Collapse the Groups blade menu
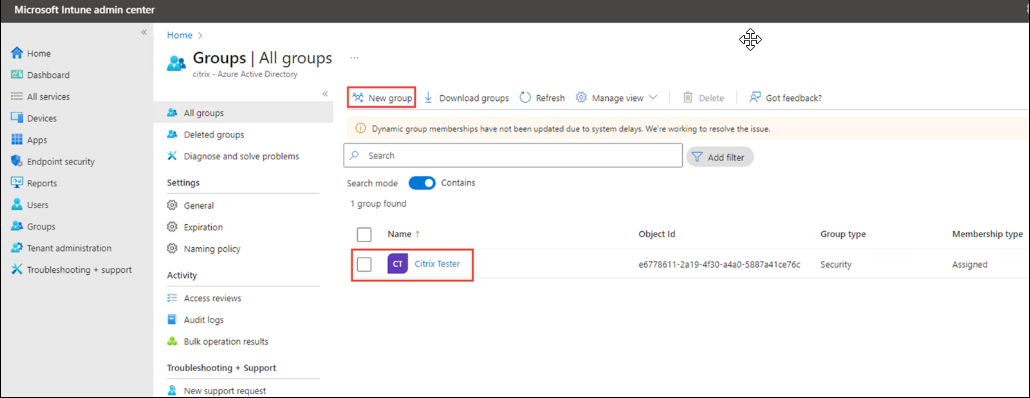The height and width of the screenshot is (398, 1030). pos(325,94)
